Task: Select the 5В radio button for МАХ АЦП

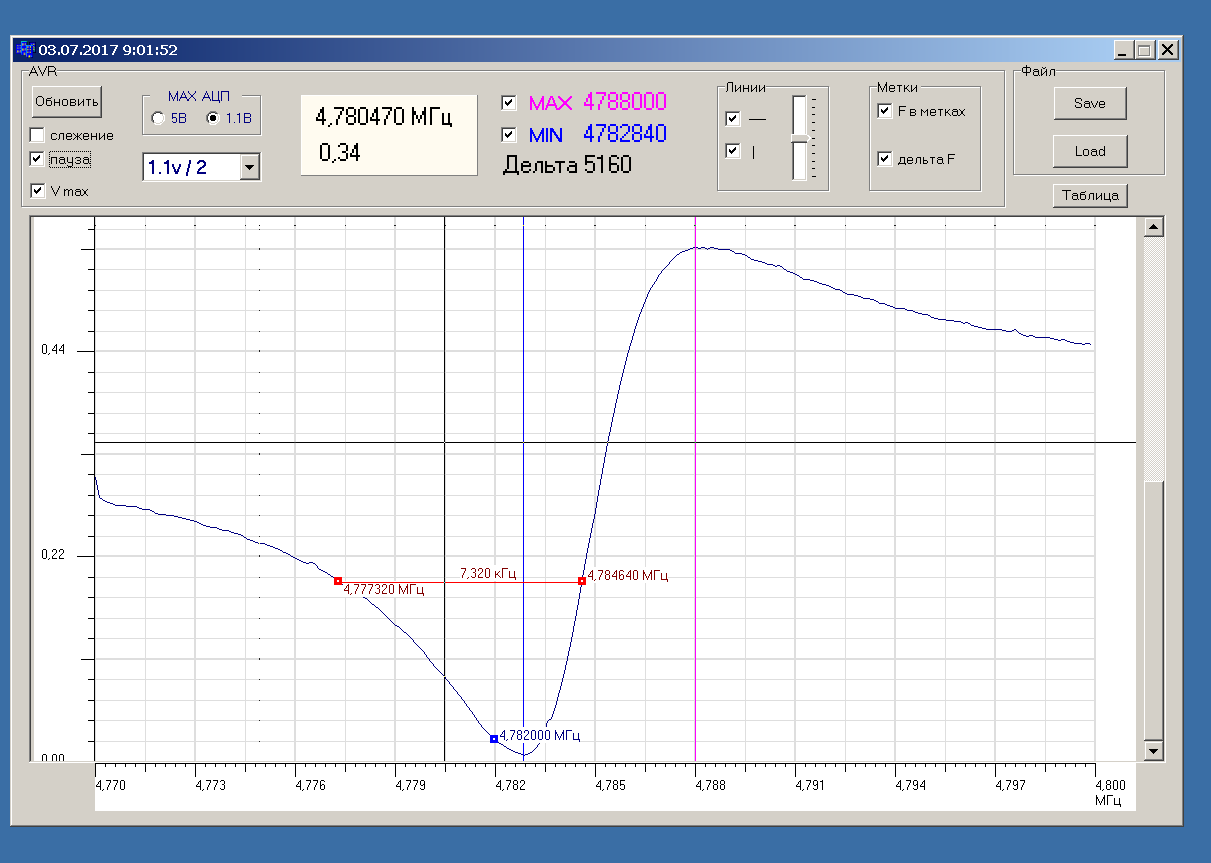Action: [158, 118]
